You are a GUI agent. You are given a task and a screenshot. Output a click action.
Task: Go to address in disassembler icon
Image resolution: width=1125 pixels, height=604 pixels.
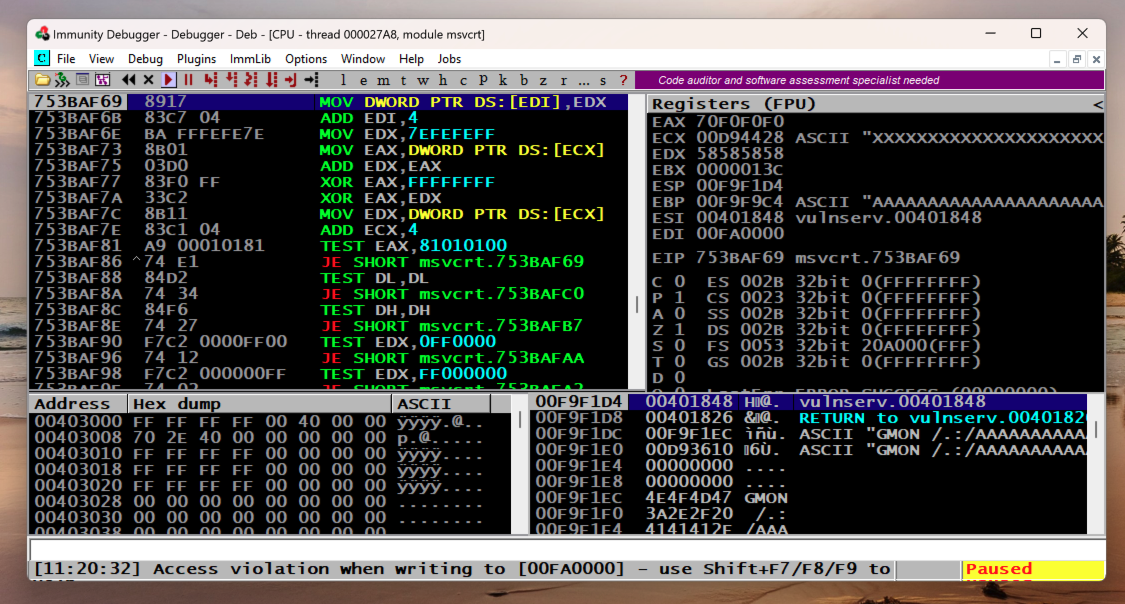click(311, 80)
